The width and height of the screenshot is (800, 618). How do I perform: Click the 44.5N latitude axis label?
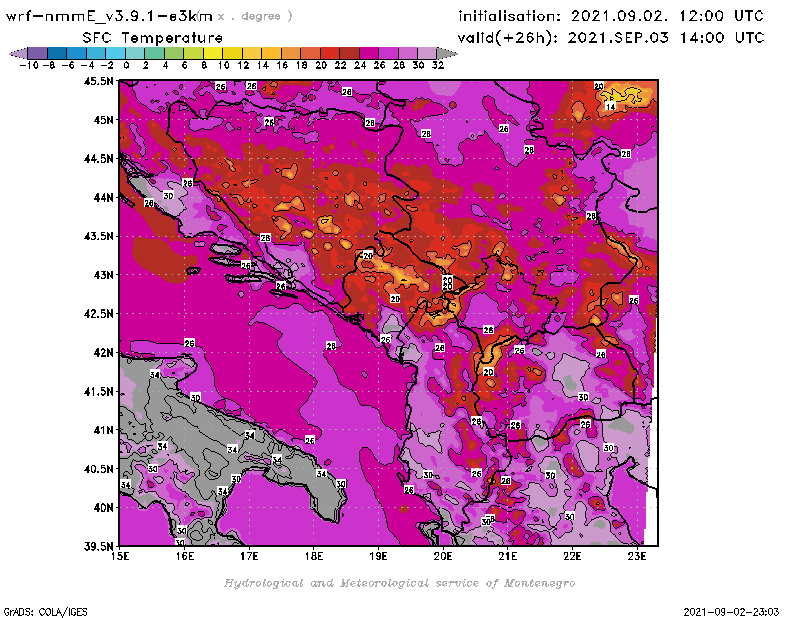pyautogui.click(x=98, y=159)
